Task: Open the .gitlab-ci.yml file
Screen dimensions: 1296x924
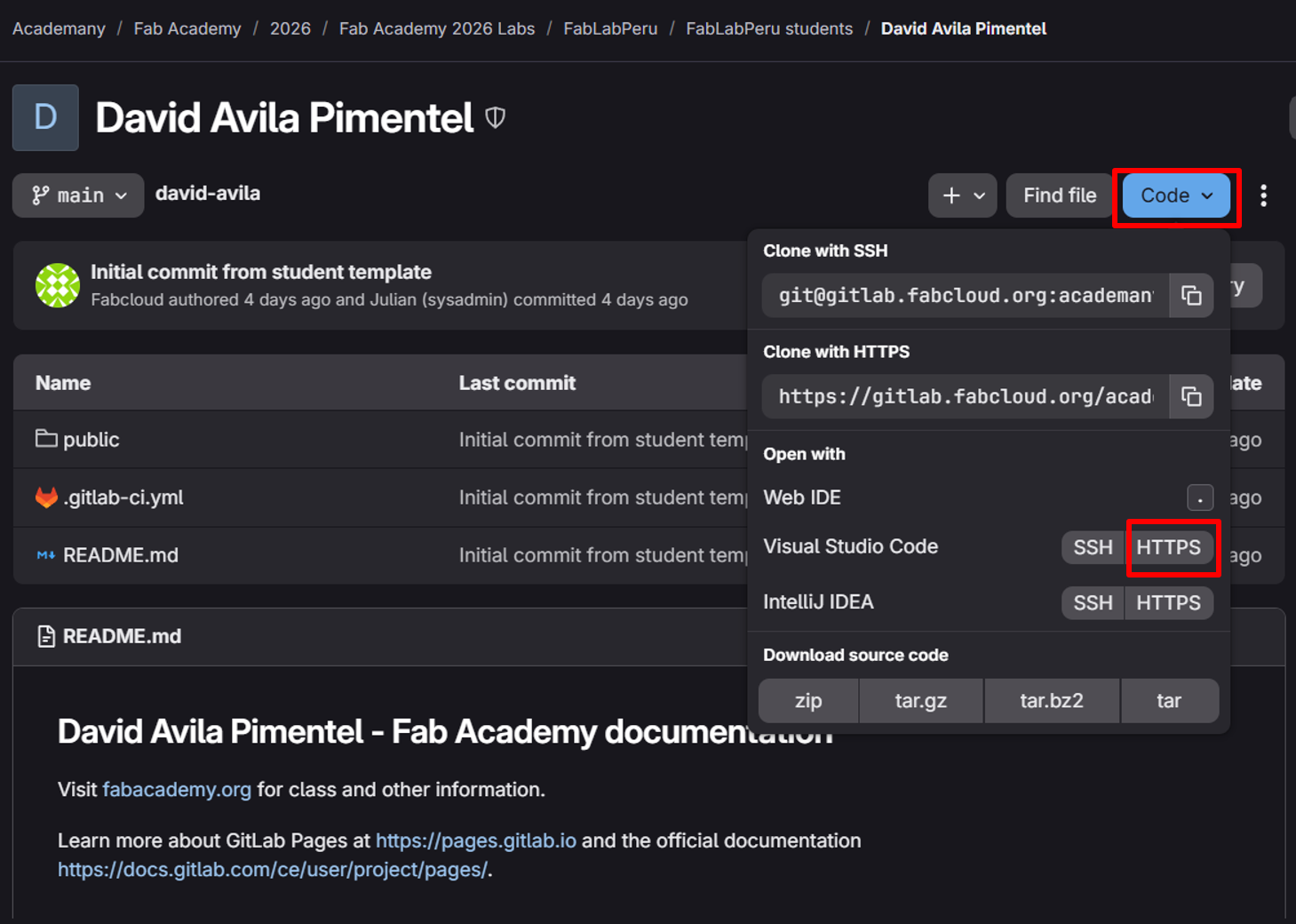Action: pos(123,498)
